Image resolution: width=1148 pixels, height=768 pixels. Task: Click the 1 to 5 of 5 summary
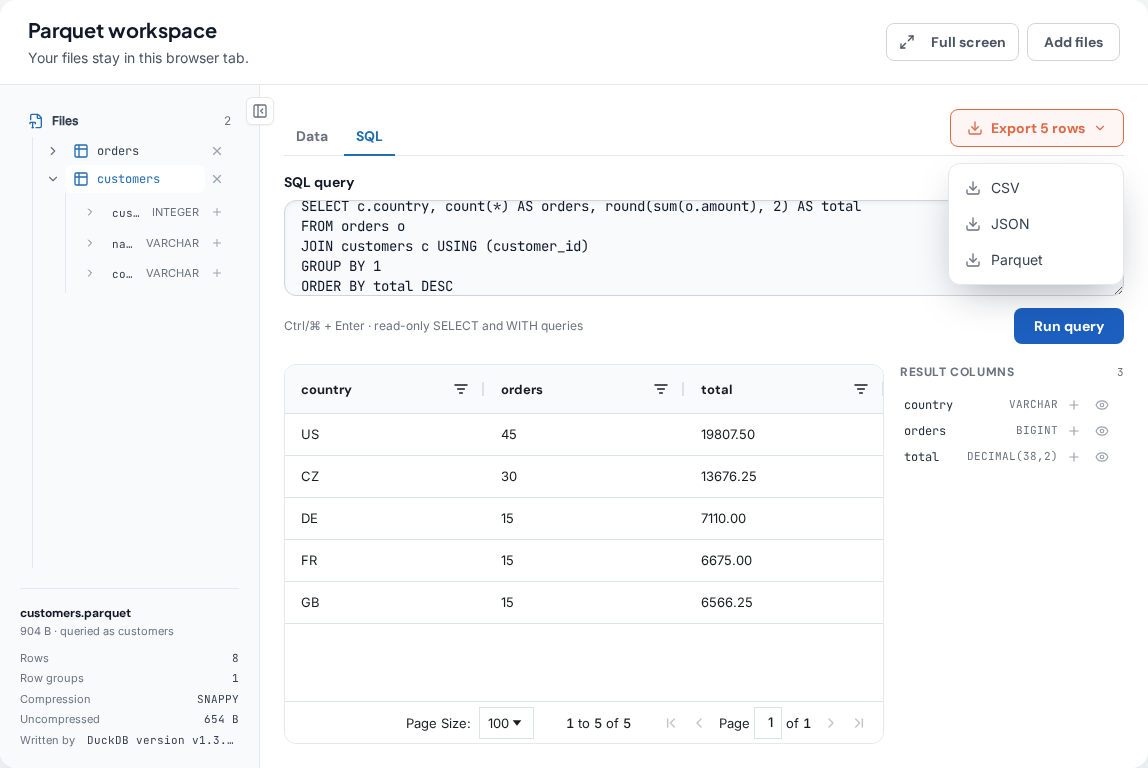(x=598, y=723)
